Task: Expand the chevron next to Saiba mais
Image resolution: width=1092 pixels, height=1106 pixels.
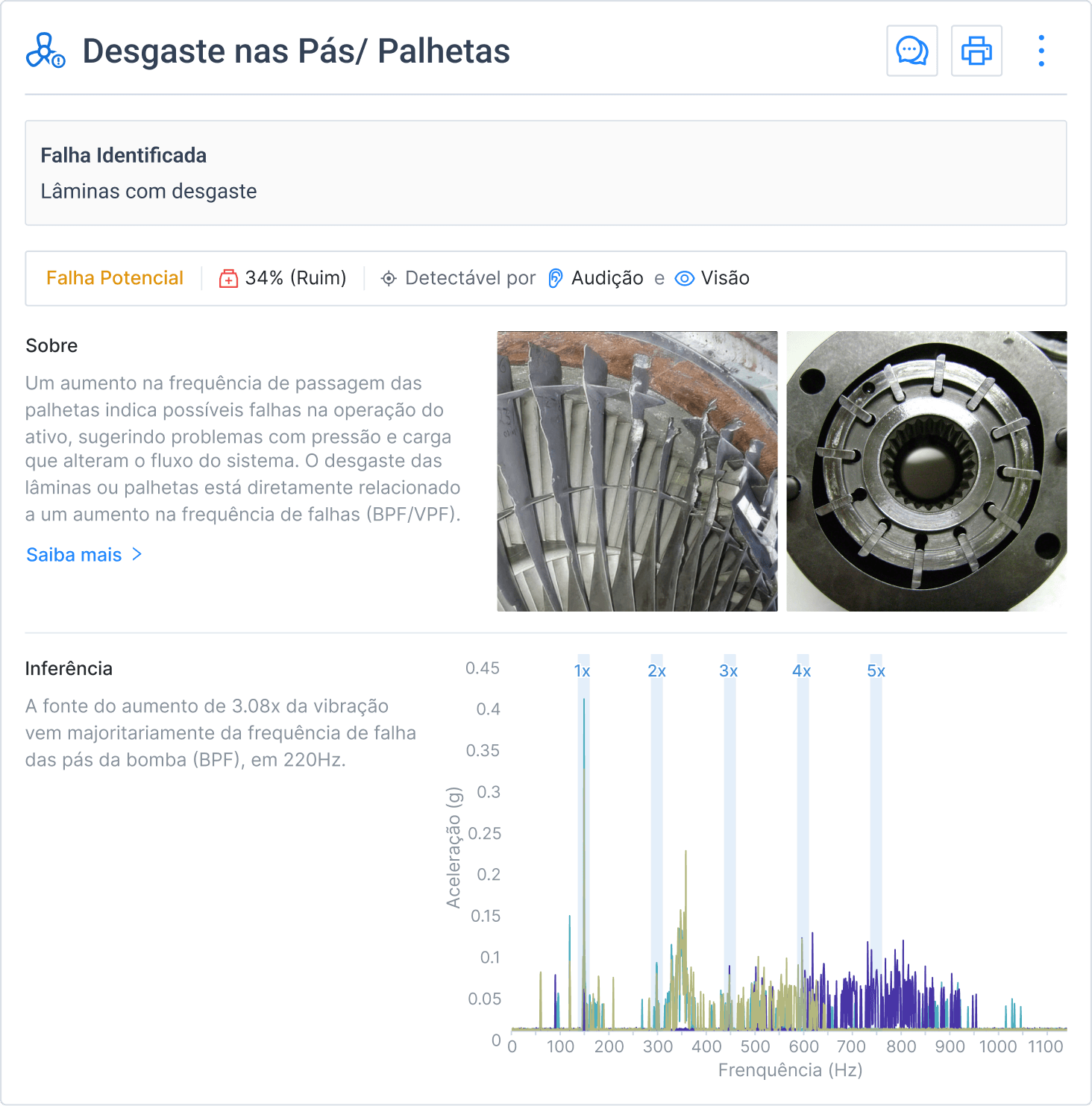Action: pyautogui.click(x=137, y=554)
